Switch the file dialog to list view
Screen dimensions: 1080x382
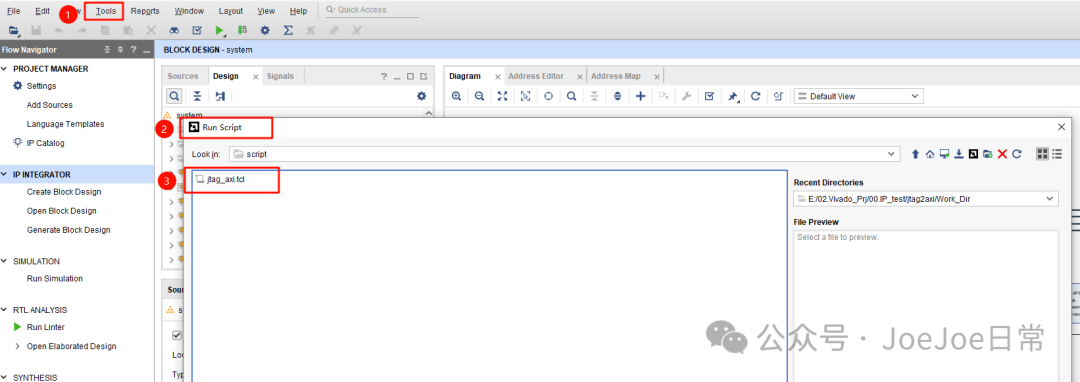[x=1057, y=153]
